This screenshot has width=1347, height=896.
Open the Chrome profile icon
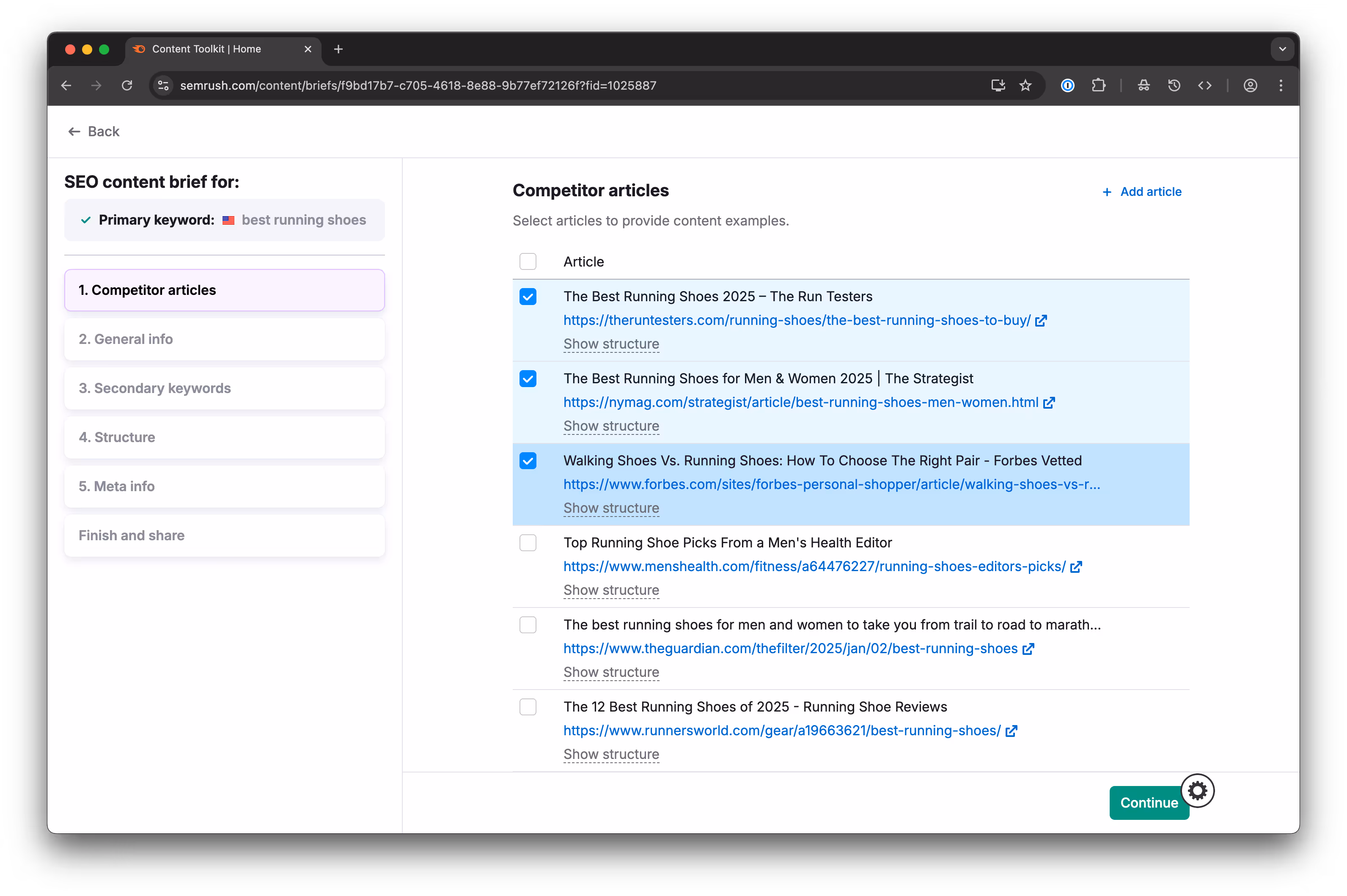pyautogui.click(x=1250, y=86)
